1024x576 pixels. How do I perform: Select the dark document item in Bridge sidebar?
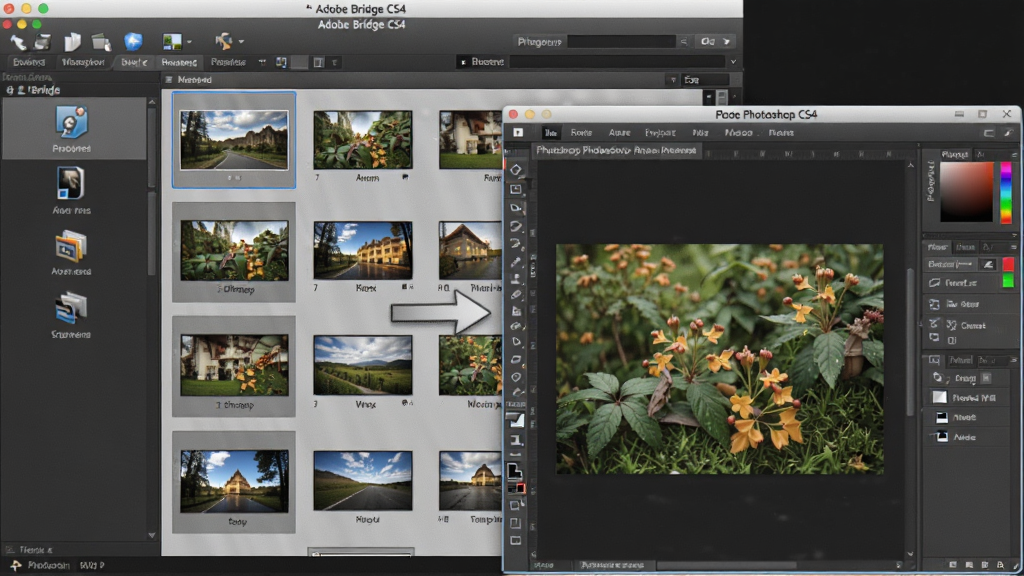coord(71,191)
